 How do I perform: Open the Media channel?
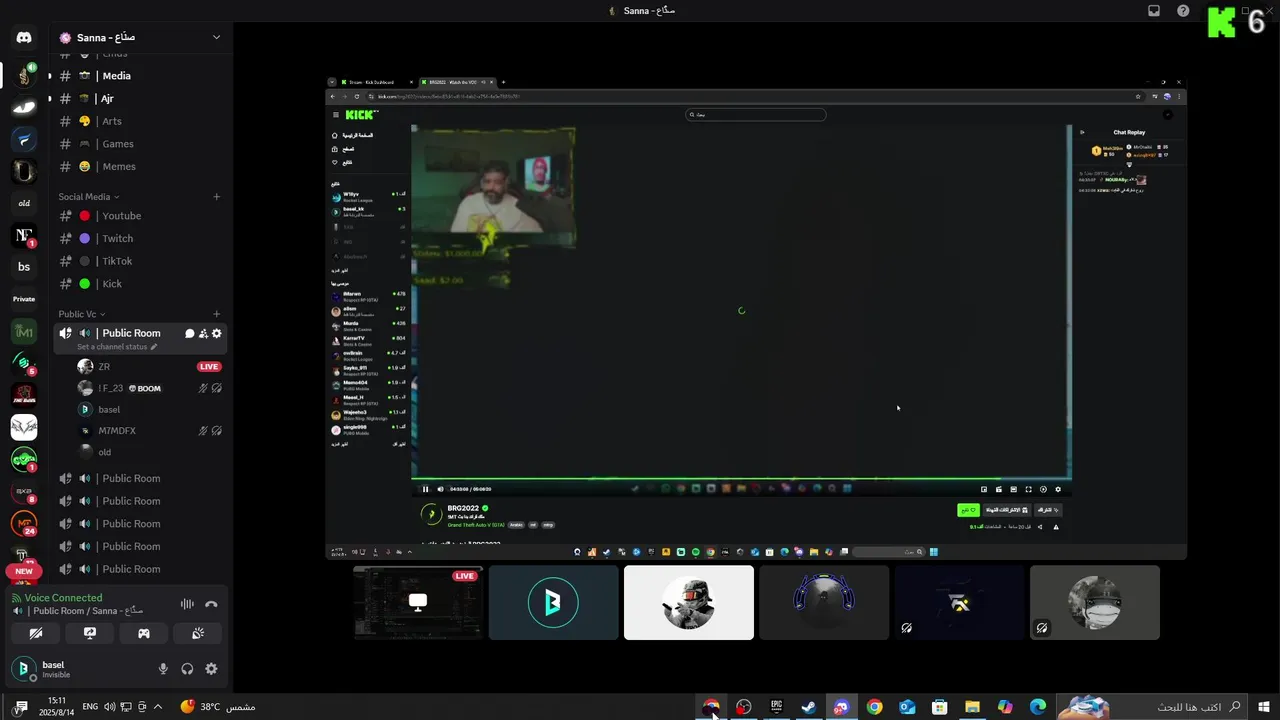pyautogui.click(x=140, y=76)
